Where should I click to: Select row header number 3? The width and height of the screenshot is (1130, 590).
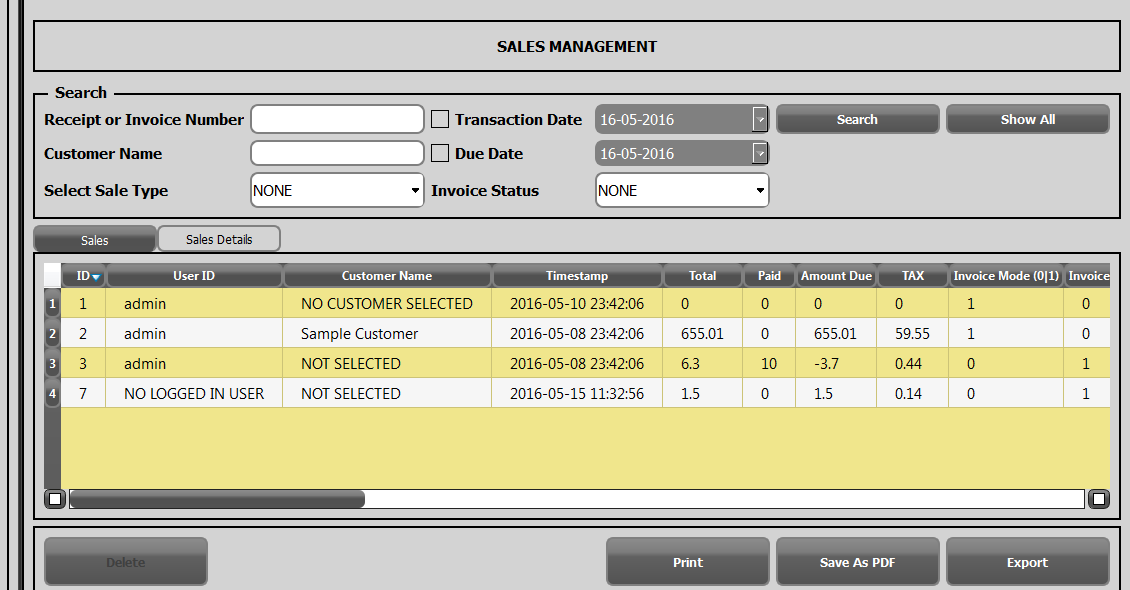tap(53, 364)
